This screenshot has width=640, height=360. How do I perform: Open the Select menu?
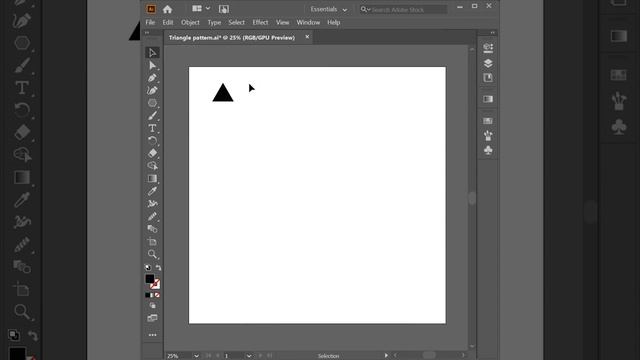[x=236, y=22]
